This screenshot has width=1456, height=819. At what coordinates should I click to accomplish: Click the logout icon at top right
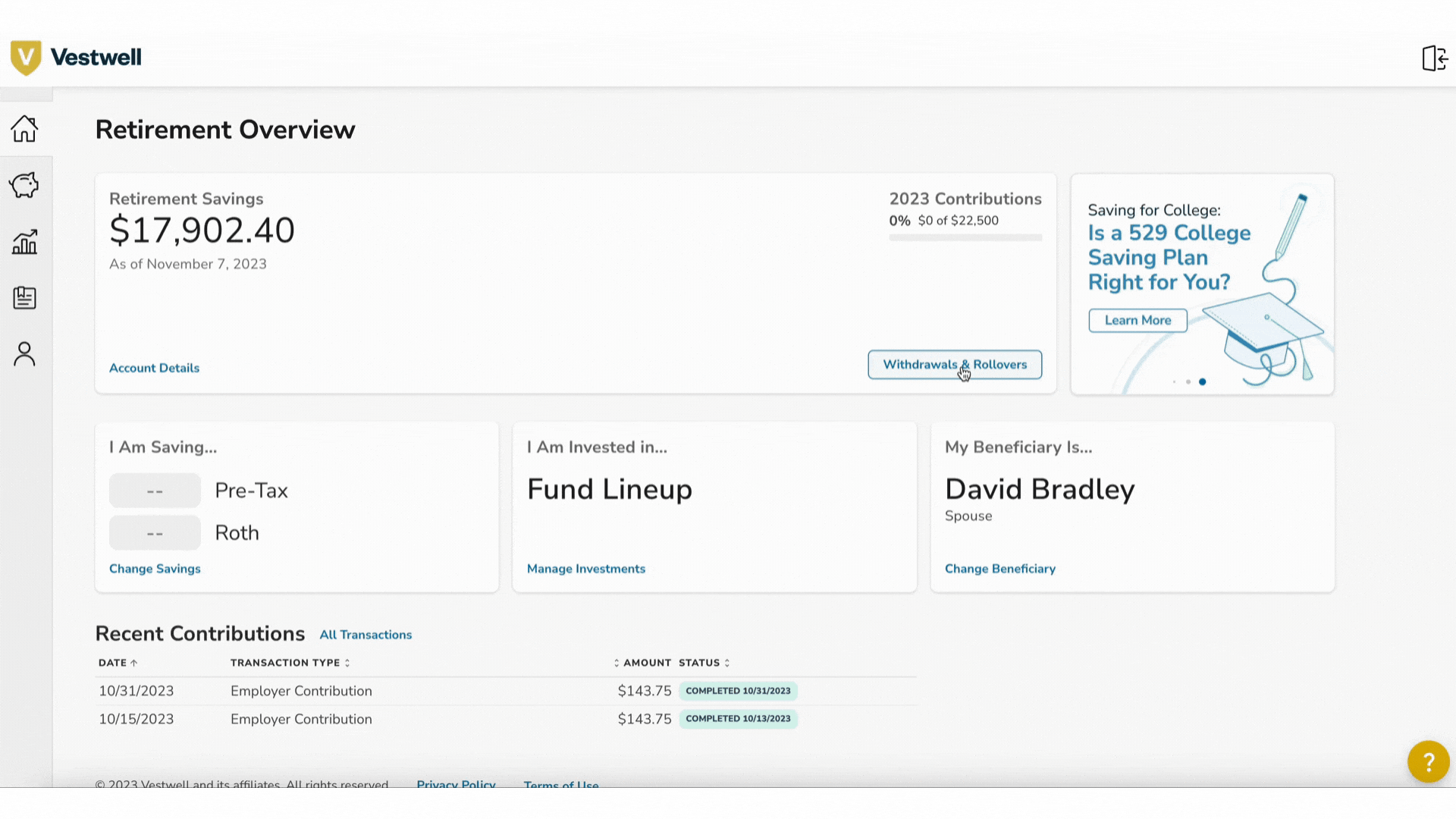click(x=1434, y=58)
